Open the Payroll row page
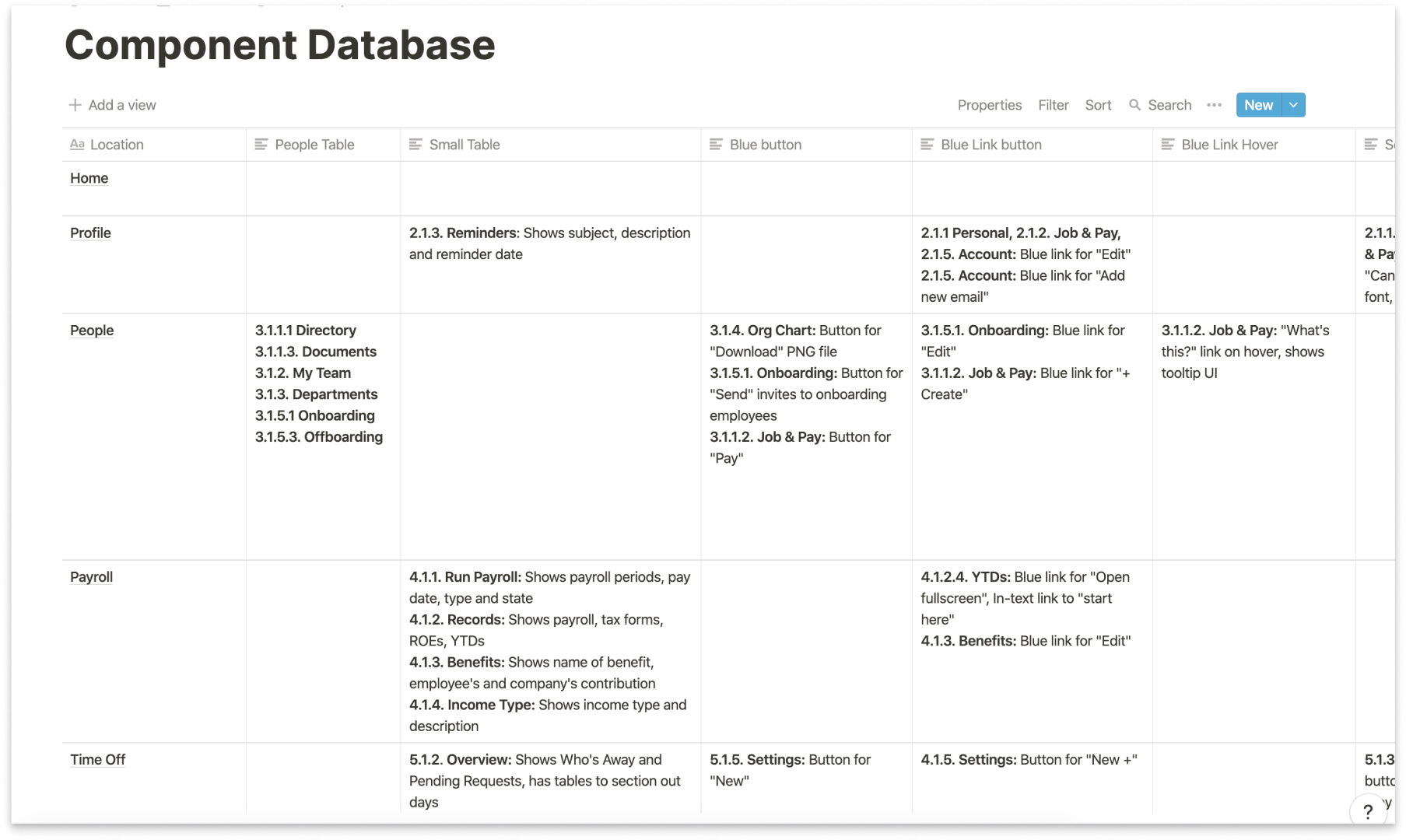This screenshot has width=1406, height=840. point(91,577)
